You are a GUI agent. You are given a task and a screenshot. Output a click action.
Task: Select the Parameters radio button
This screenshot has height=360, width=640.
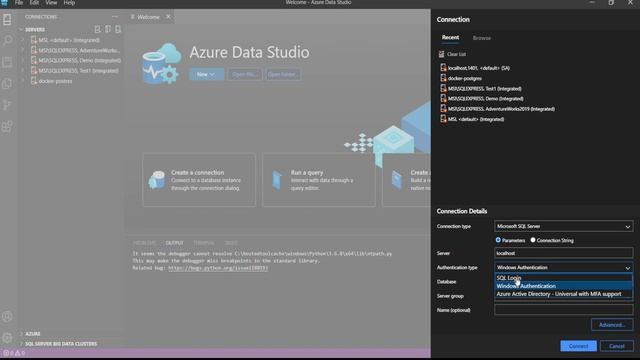point(498,240)
